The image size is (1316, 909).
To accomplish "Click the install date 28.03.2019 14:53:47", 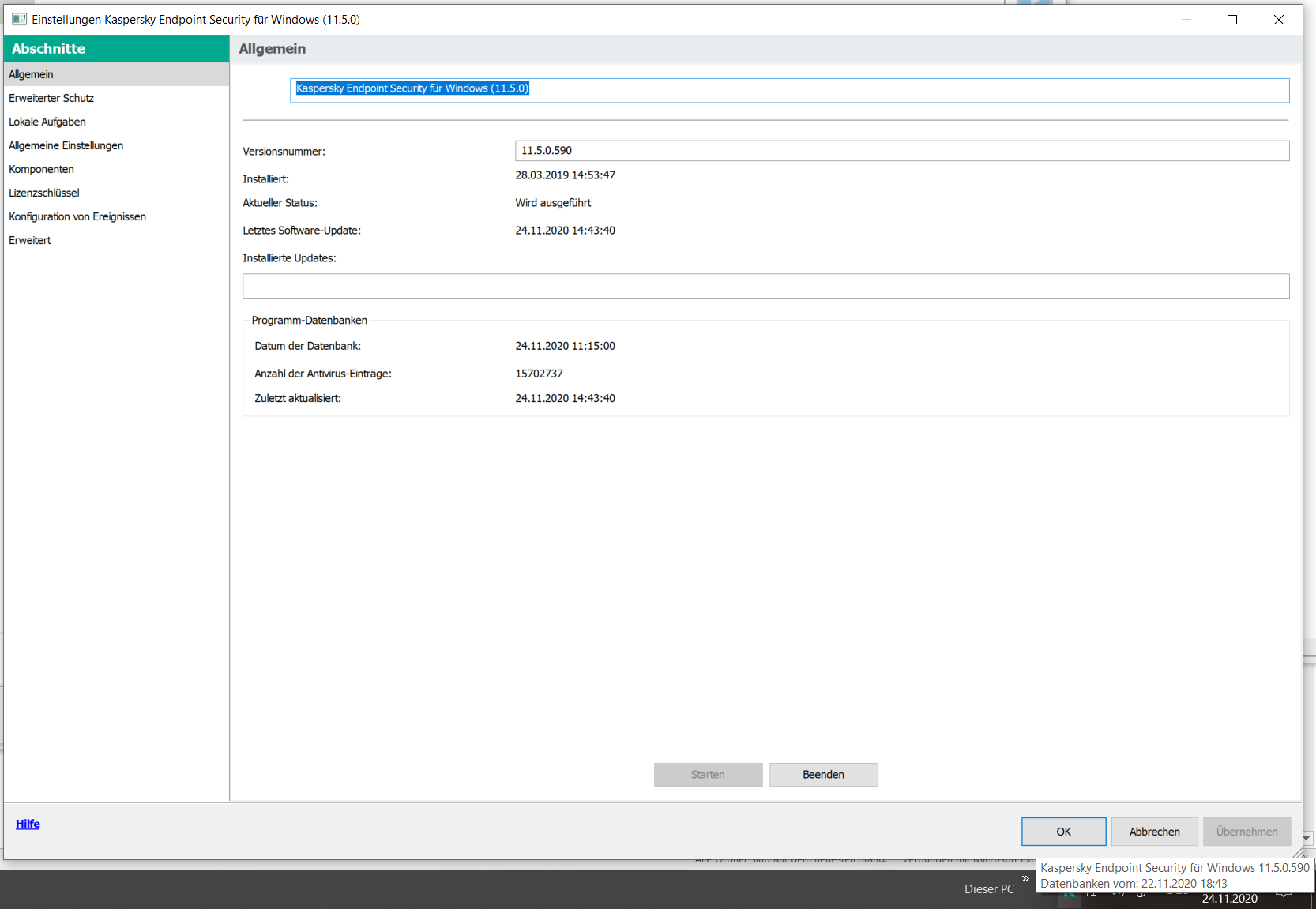I will (566, 175).
